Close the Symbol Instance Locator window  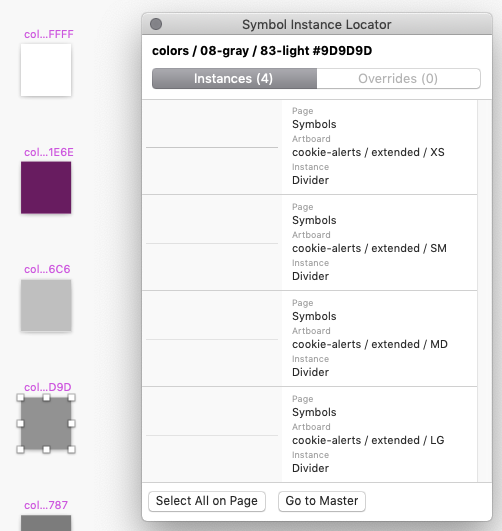156,24
